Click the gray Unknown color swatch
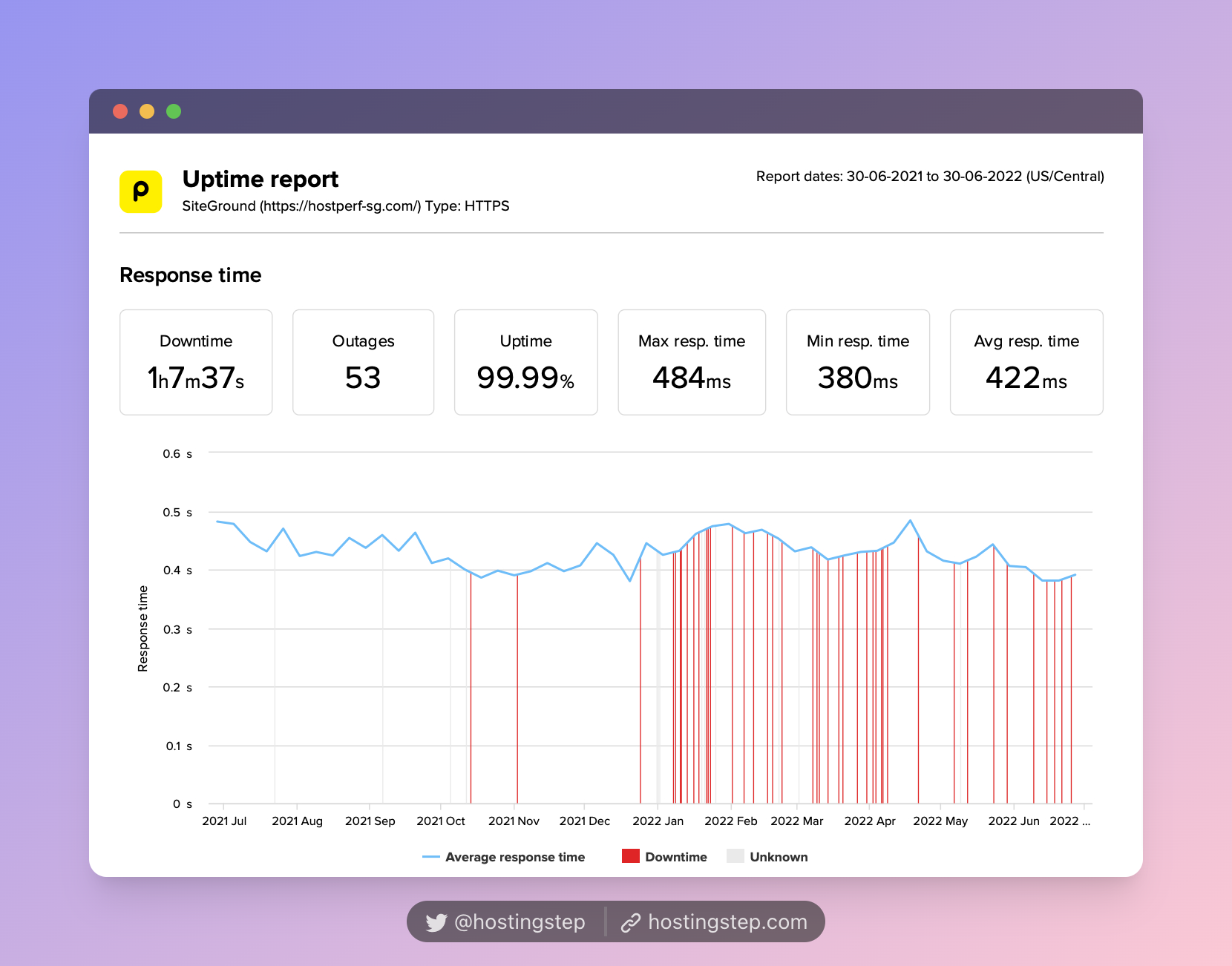This screenshot has width=1232, height=966. coord(735,856)
